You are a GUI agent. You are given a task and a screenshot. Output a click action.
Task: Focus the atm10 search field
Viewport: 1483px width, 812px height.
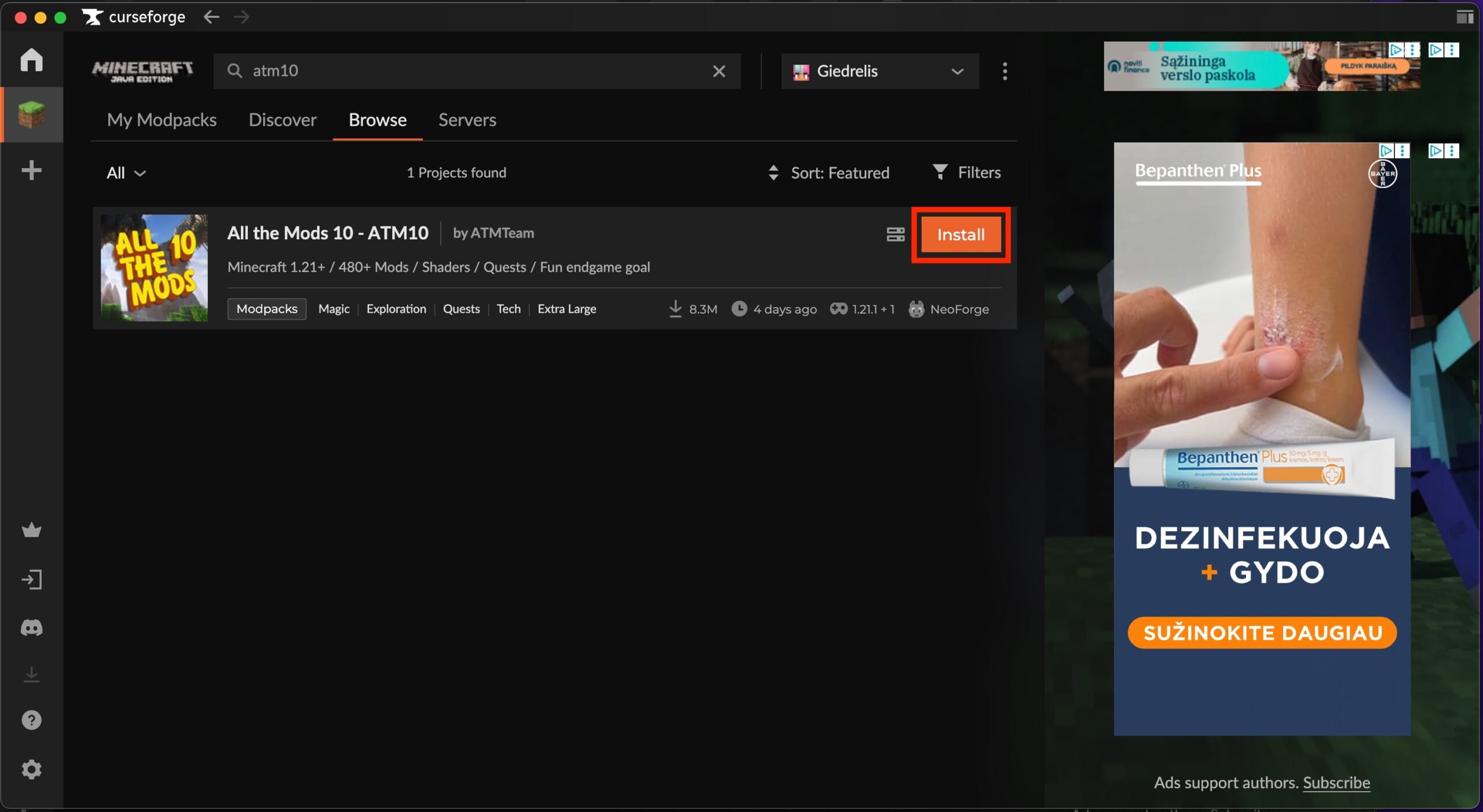coord(477,71)
